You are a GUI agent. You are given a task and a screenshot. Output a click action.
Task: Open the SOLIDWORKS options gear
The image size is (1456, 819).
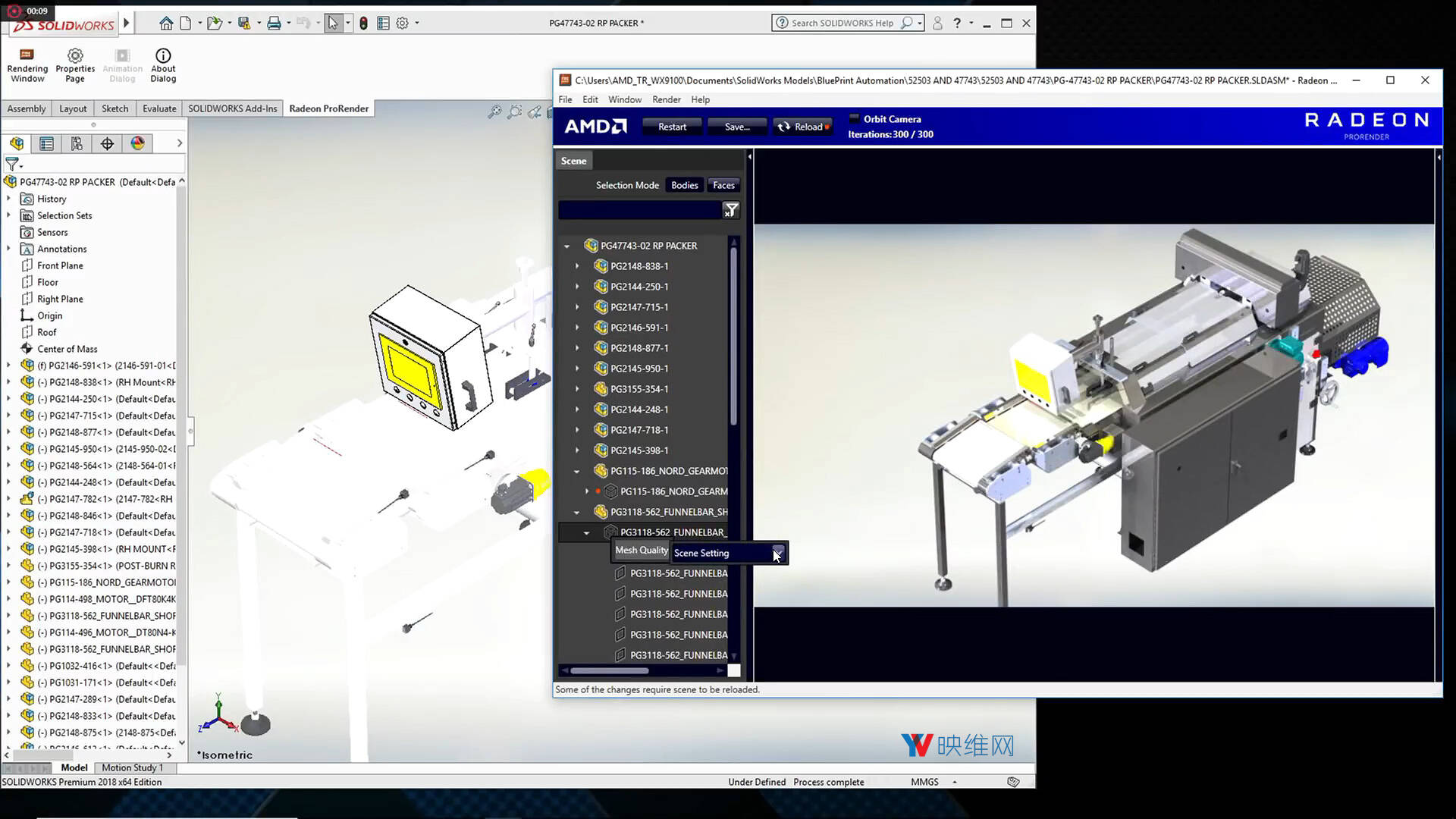click(403, 24)
